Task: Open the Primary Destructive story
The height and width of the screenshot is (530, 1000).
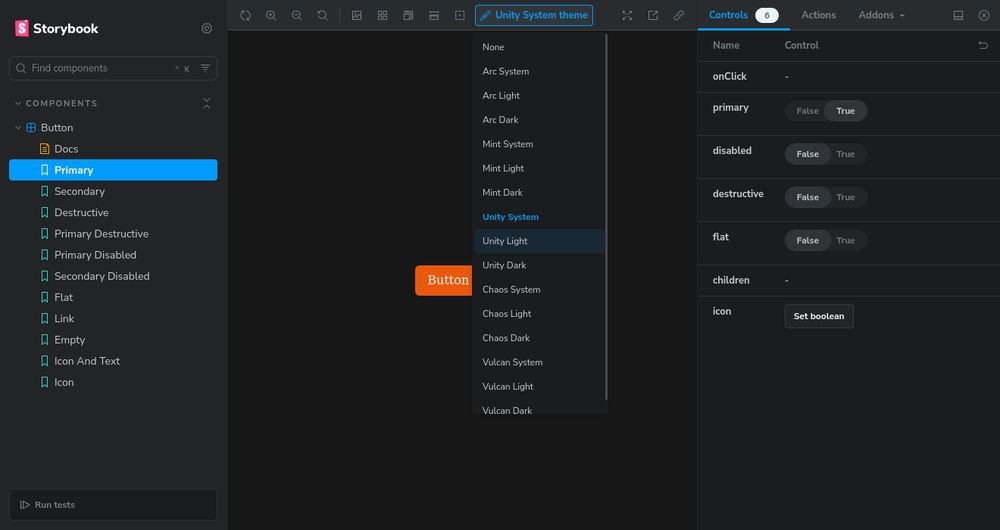Action: coord(113,233)
